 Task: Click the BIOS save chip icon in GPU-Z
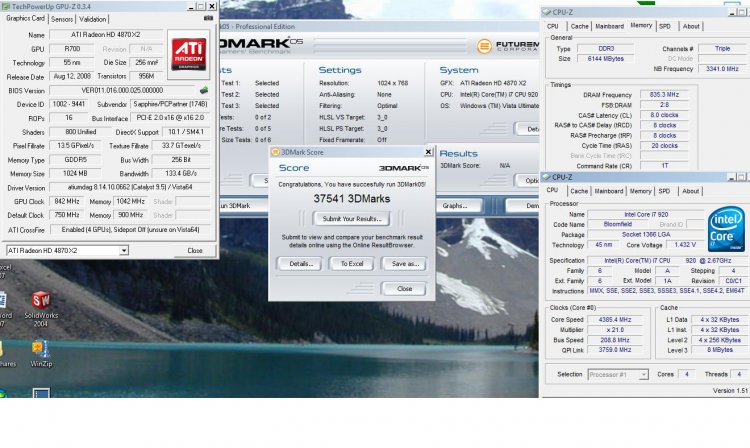(204, 90)
